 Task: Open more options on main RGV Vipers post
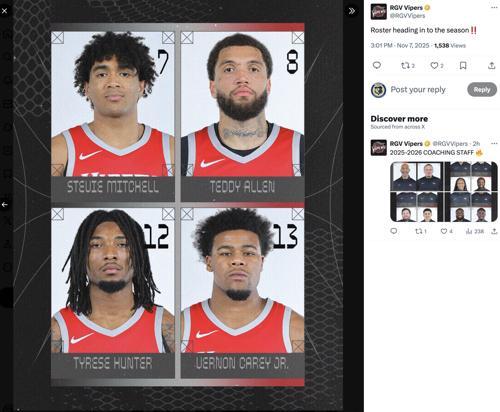pos(494,7)
